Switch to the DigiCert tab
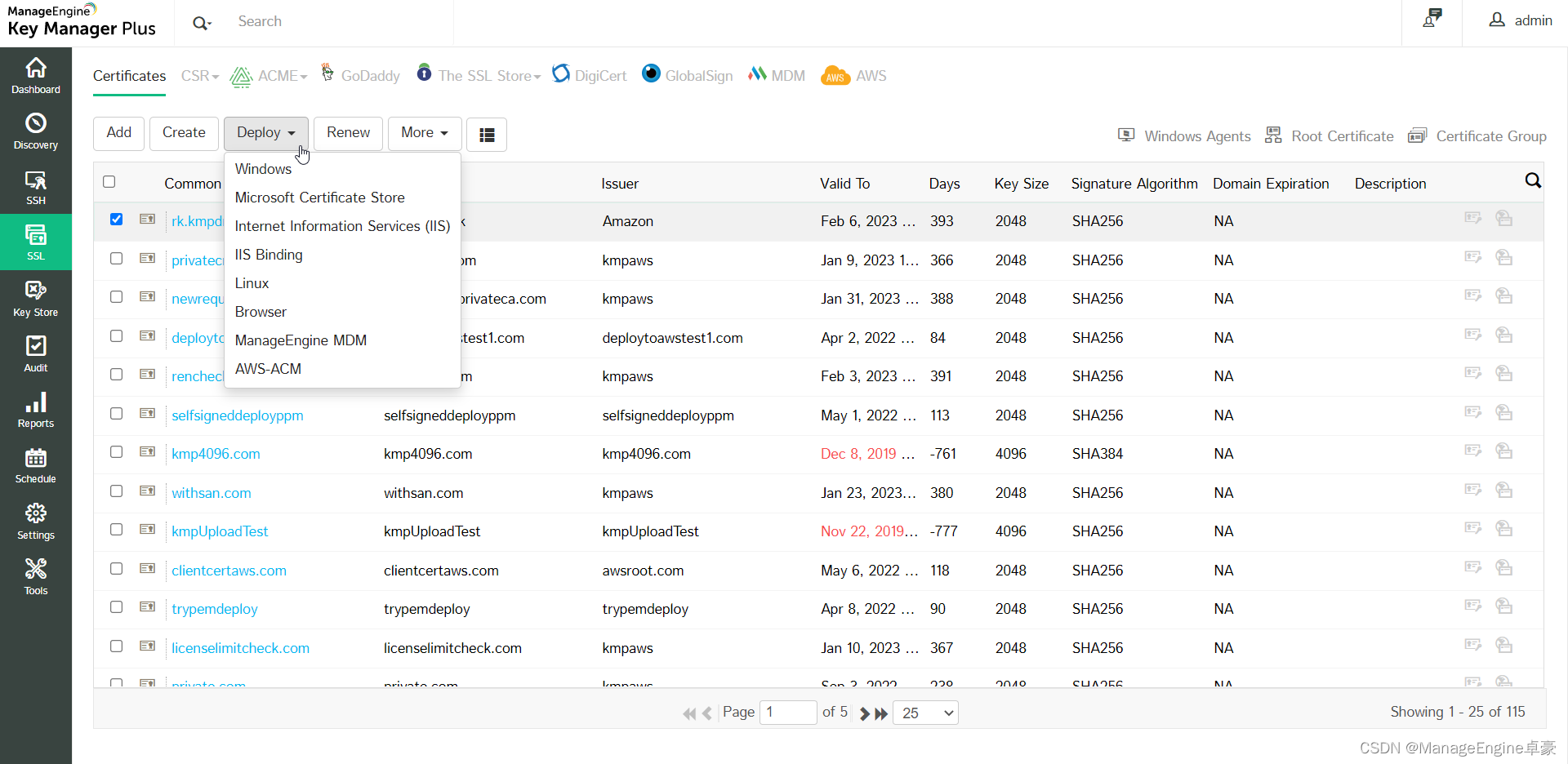 coord(590,76)
